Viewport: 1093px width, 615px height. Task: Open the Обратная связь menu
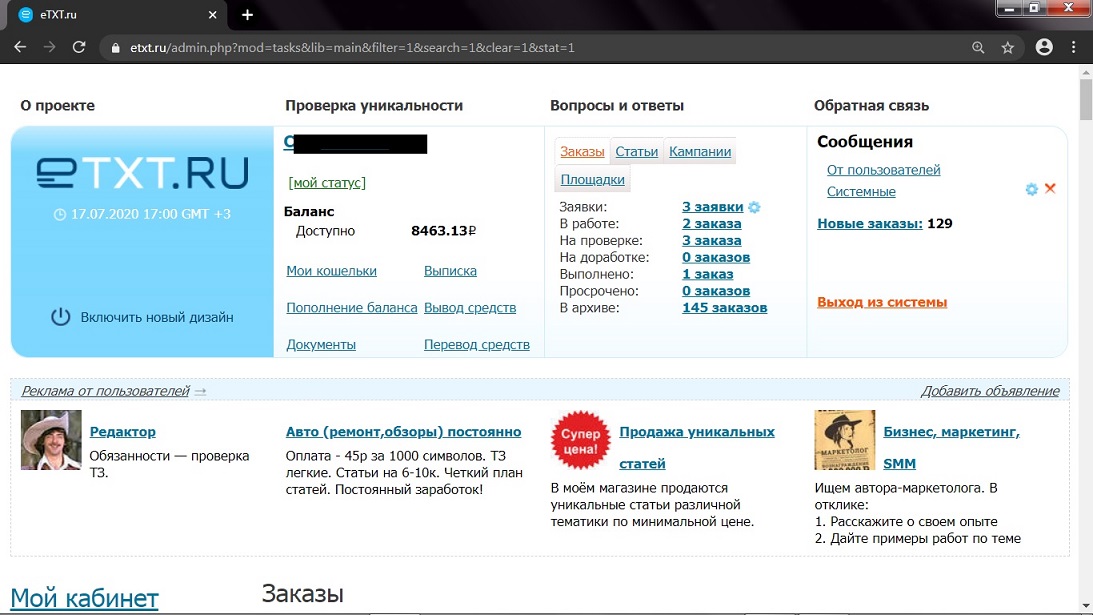coord(871,105)
